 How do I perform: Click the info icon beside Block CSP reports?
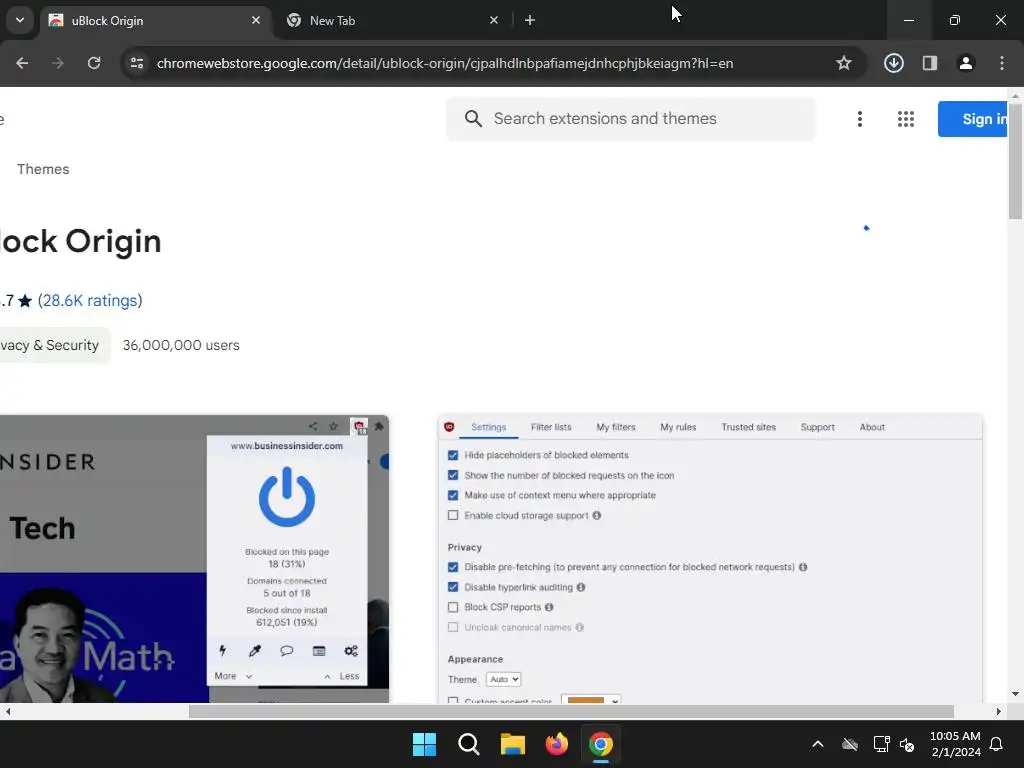pos(549,607)
